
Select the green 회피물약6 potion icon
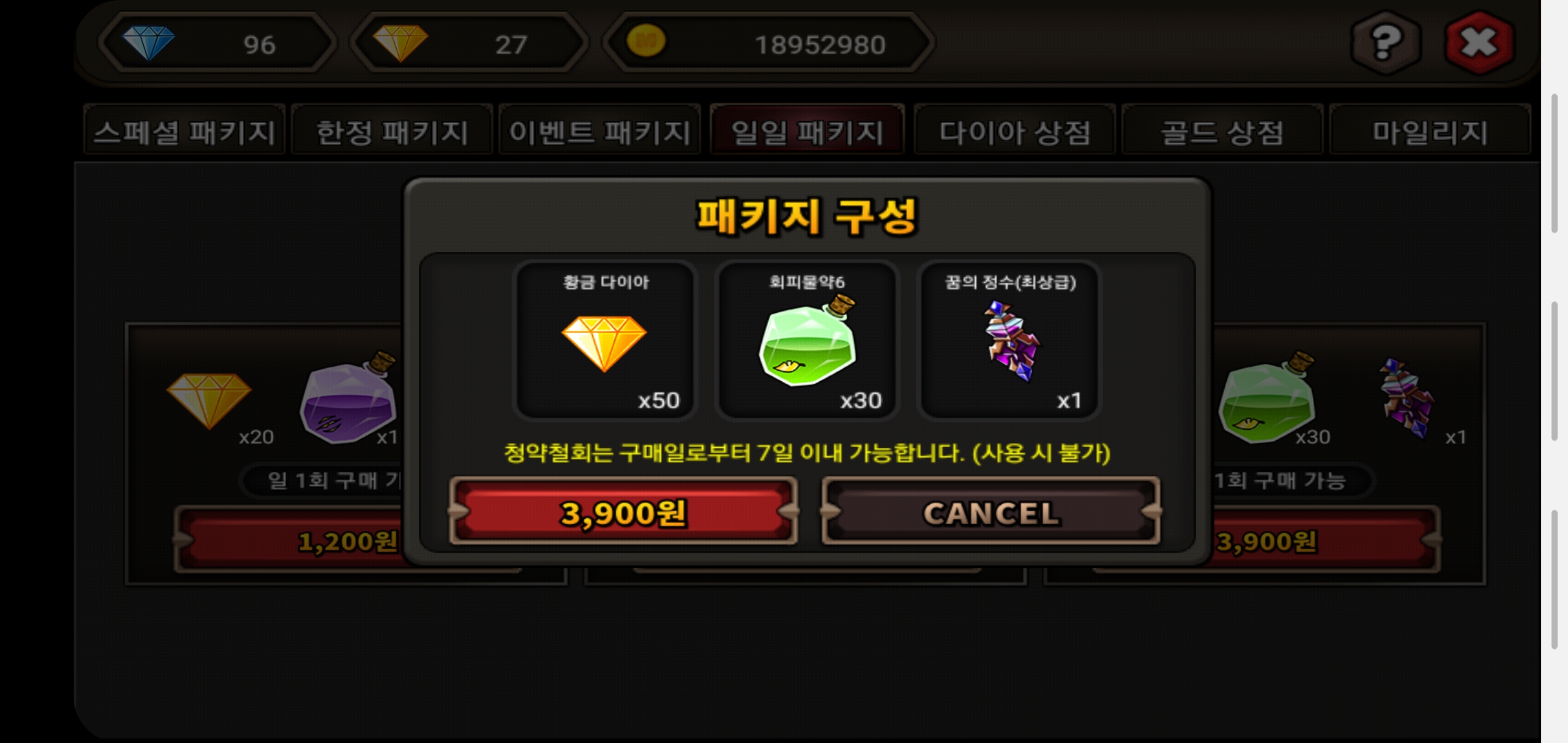[807, 341]
